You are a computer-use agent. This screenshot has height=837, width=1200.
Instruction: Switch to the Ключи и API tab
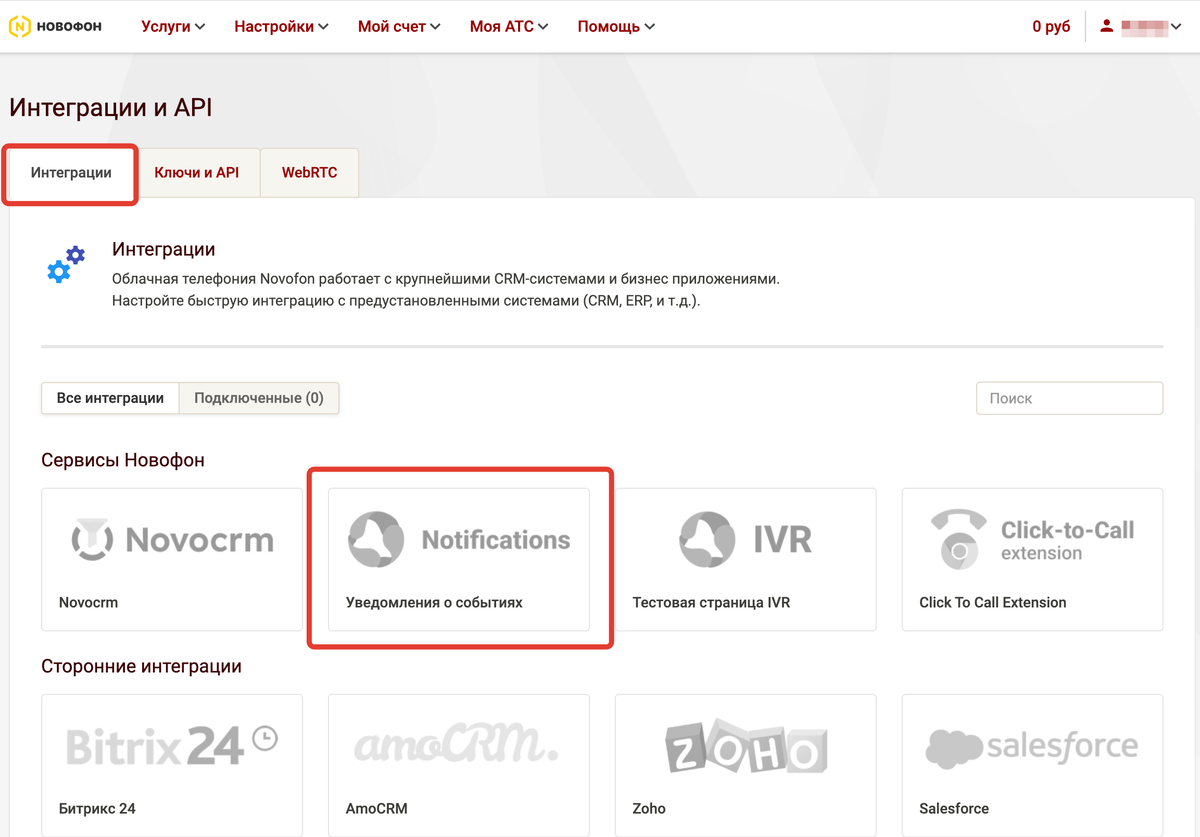(197, 173)
